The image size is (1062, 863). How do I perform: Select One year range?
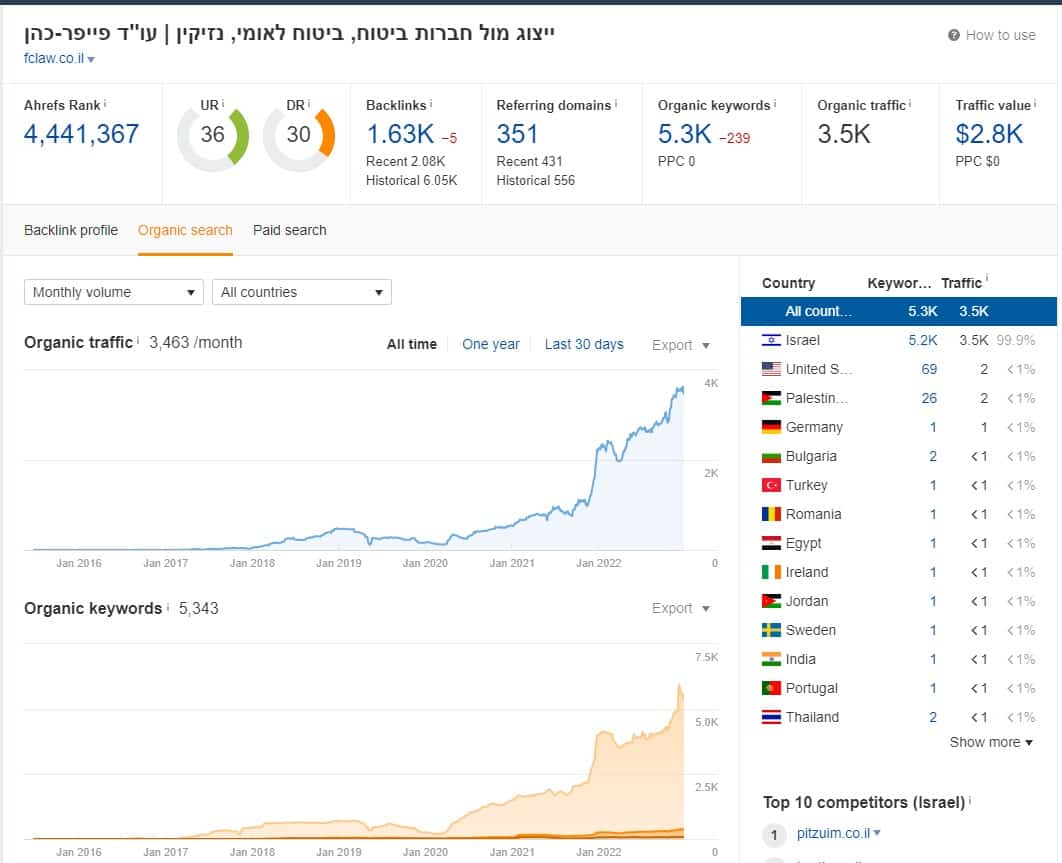pos(490,344)
